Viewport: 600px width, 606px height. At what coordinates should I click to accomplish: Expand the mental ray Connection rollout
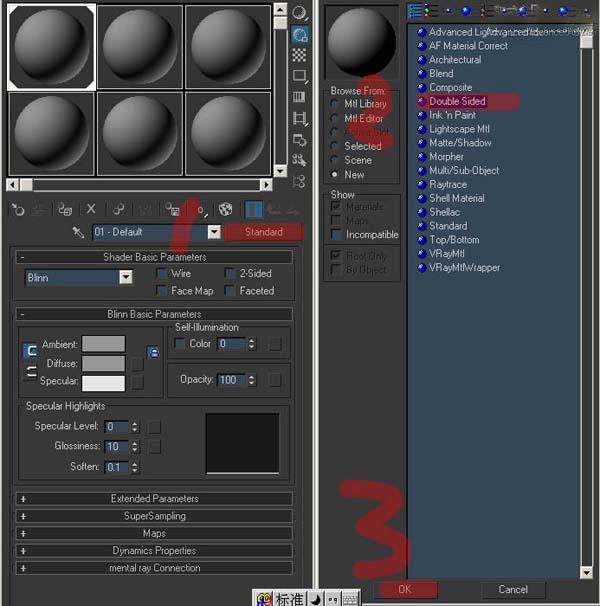pyautogui.click(x=154, y=568)
